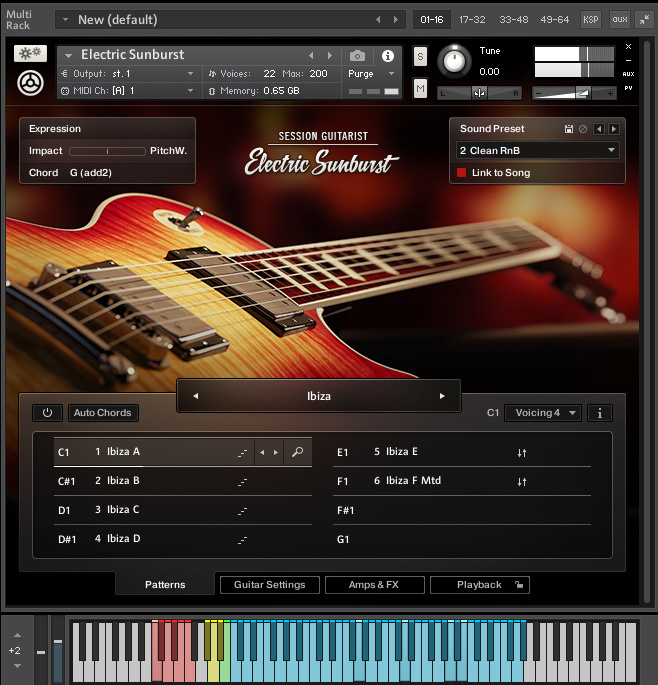Mute the Electric Sunburst instrument
This screenshot has height=685, width=658.
pyautogui.click(x=420, y=89)
